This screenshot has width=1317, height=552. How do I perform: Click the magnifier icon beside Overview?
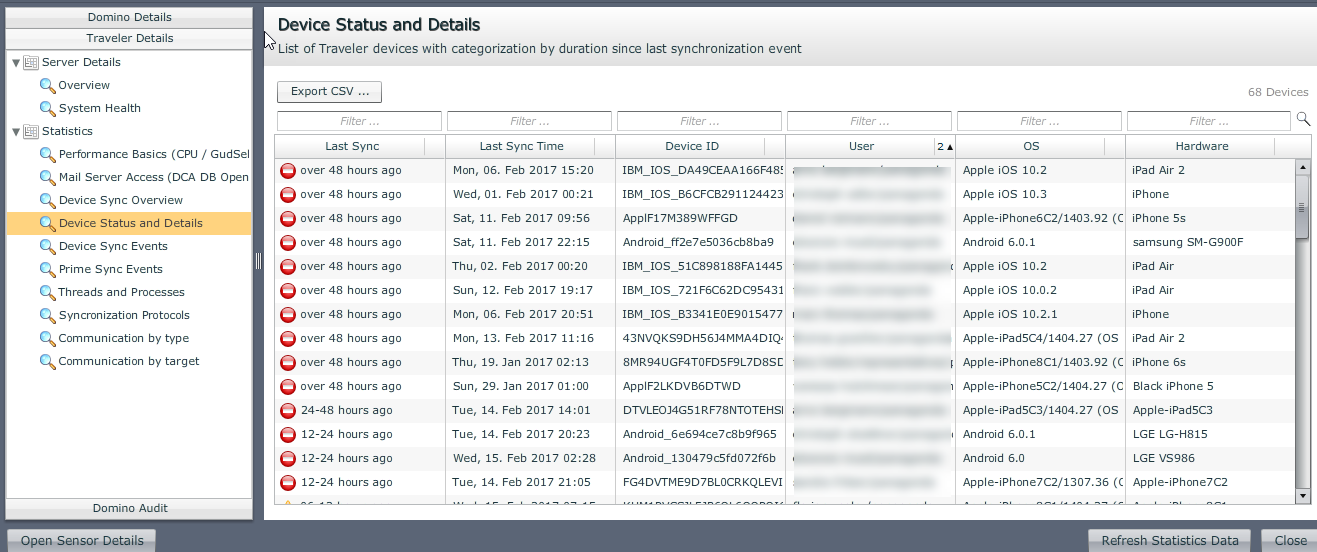pos(47,86)
